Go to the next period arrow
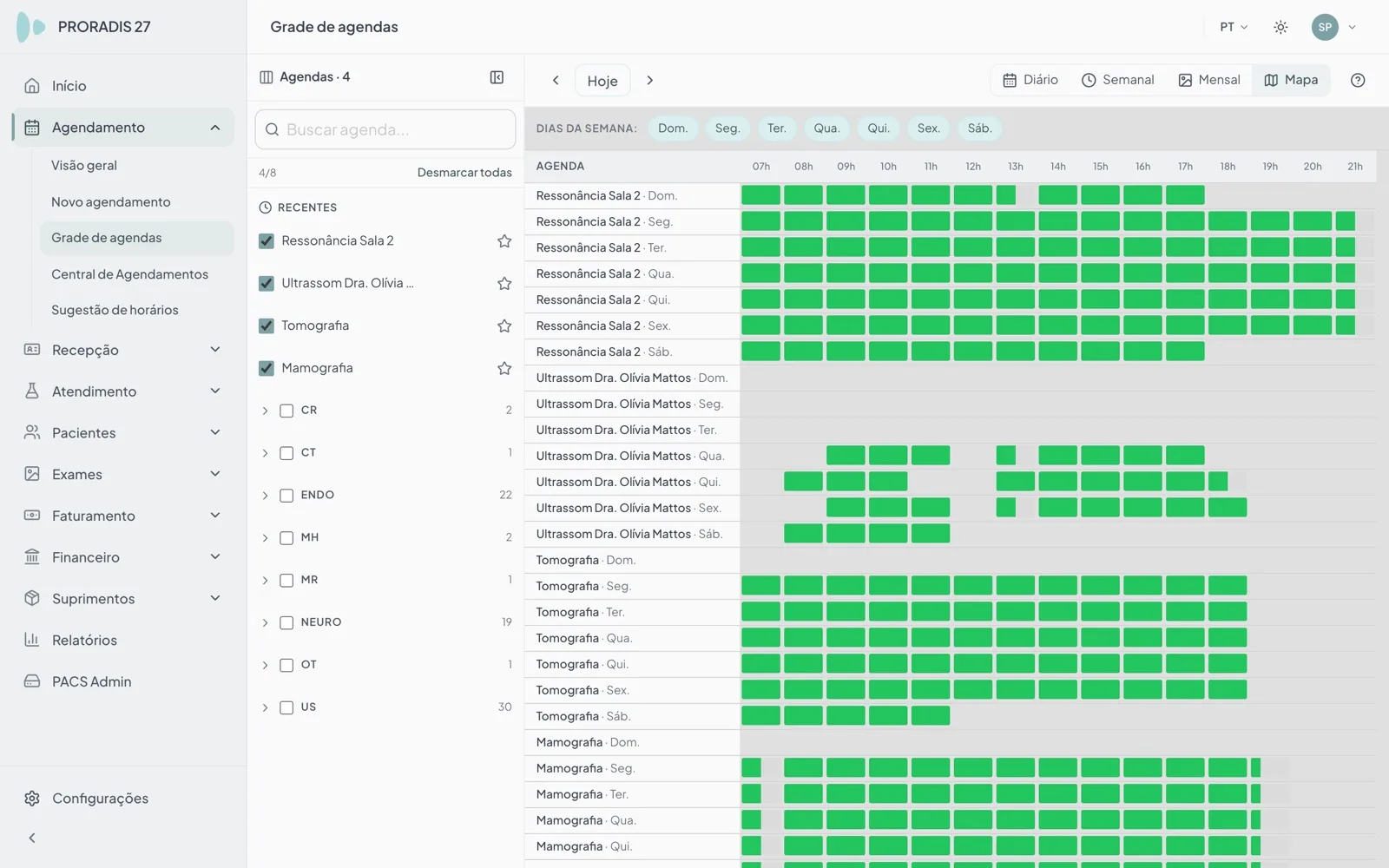Screen dimensions: 1389x868 pyautogui.click(x=649, y=81)
